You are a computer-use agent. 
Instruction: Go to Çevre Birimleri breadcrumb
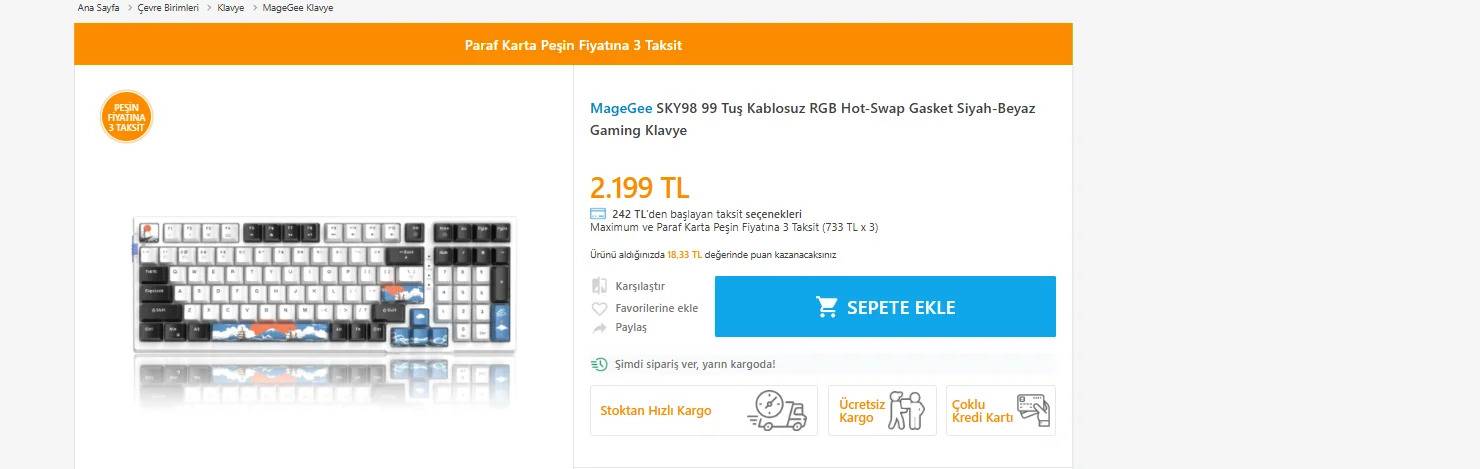168,8
